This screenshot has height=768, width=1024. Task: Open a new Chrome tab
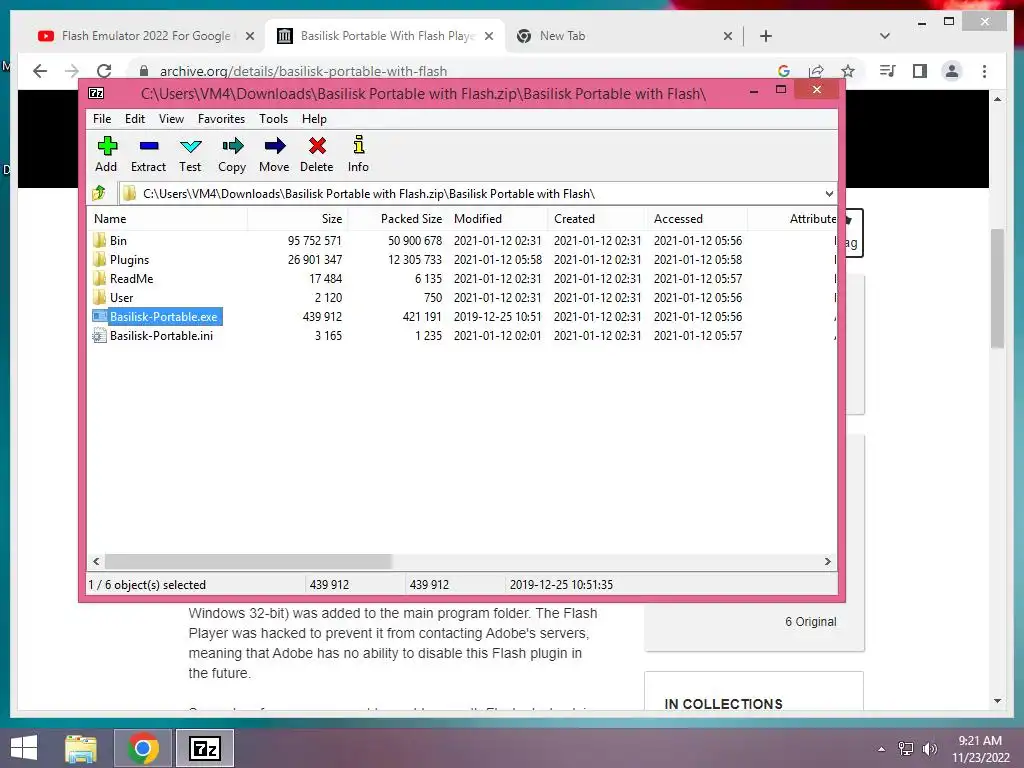click(766, 36)
